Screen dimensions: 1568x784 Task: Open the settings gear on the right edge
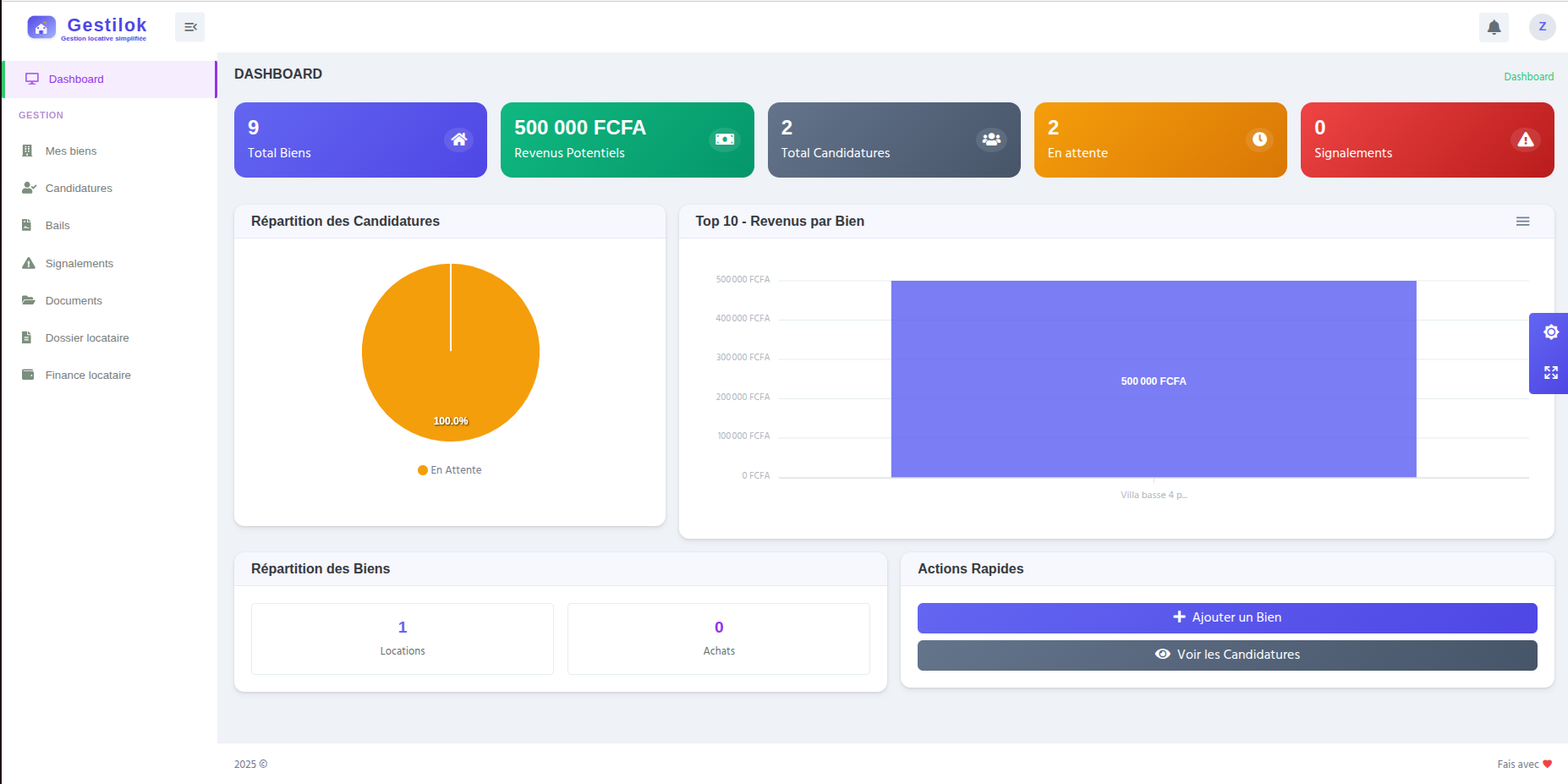pyautogui.click(x=1550, y=332)
